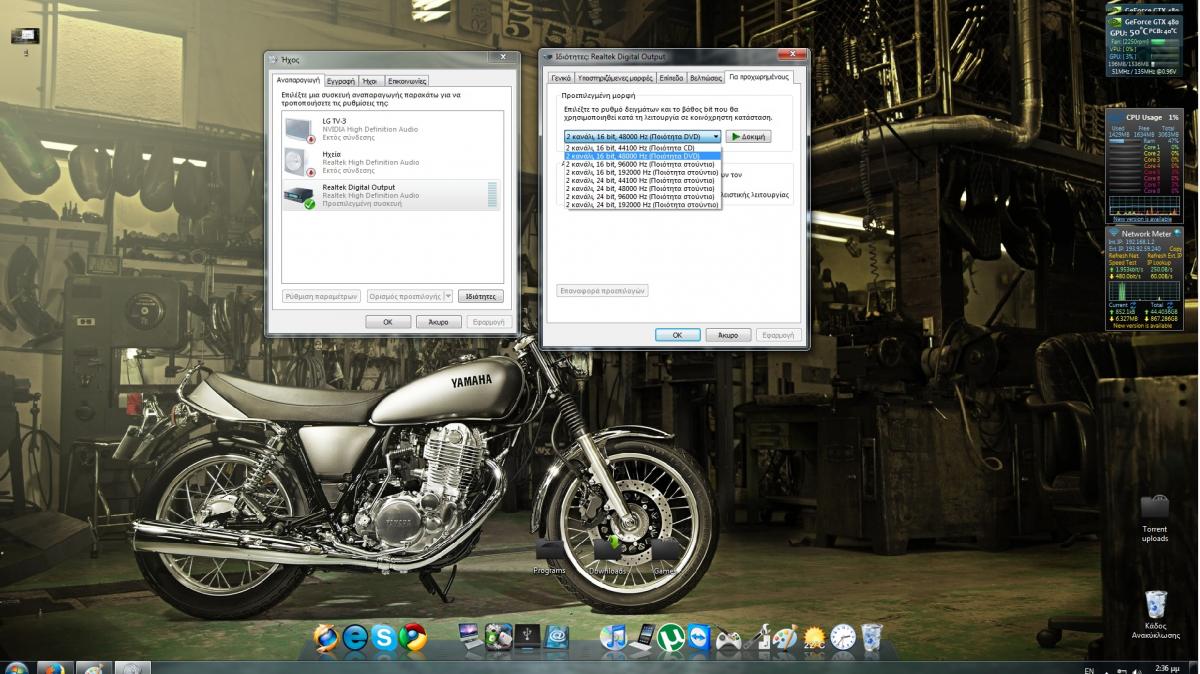The image size is (1200, 674).
Task: Click Άκυρο in the Ήχος window
Action: click(x=438, y=322)
